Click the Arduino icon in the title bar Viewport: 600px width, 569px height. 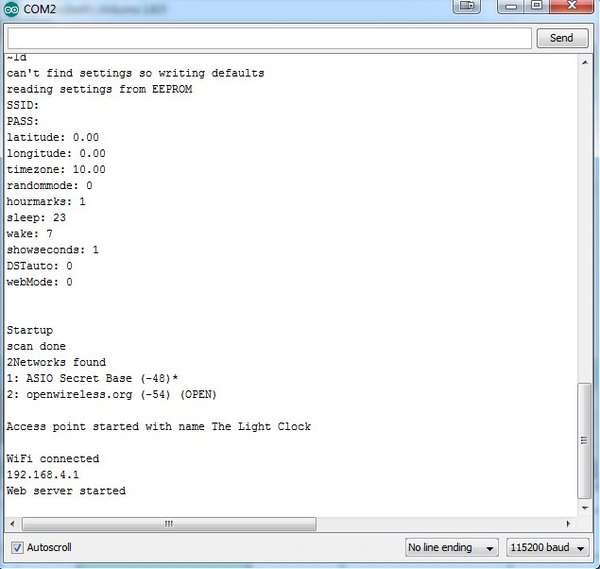click(11, 9)
